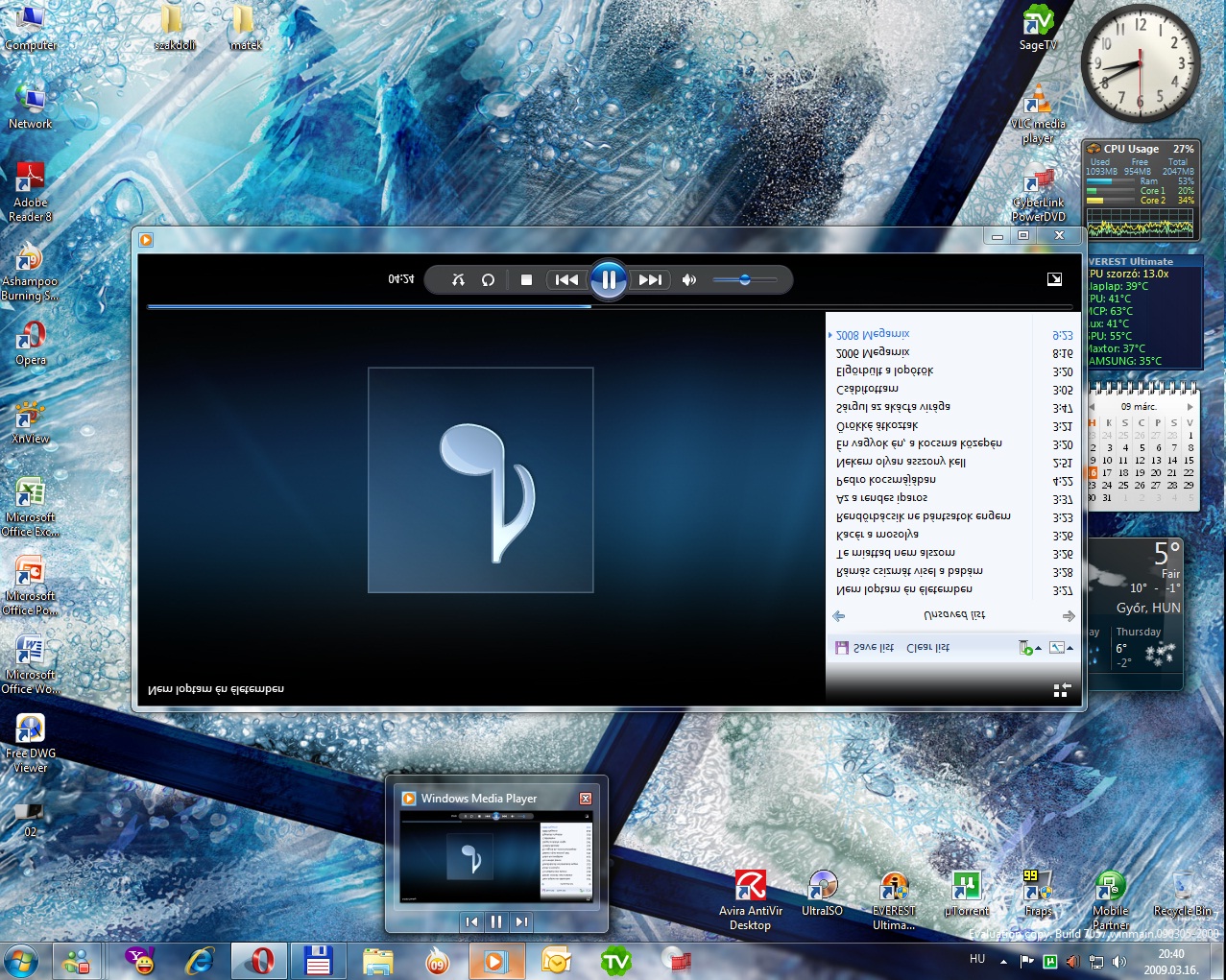Click Save list
This screenshot has width=1226, height=980.
[865, 648]
